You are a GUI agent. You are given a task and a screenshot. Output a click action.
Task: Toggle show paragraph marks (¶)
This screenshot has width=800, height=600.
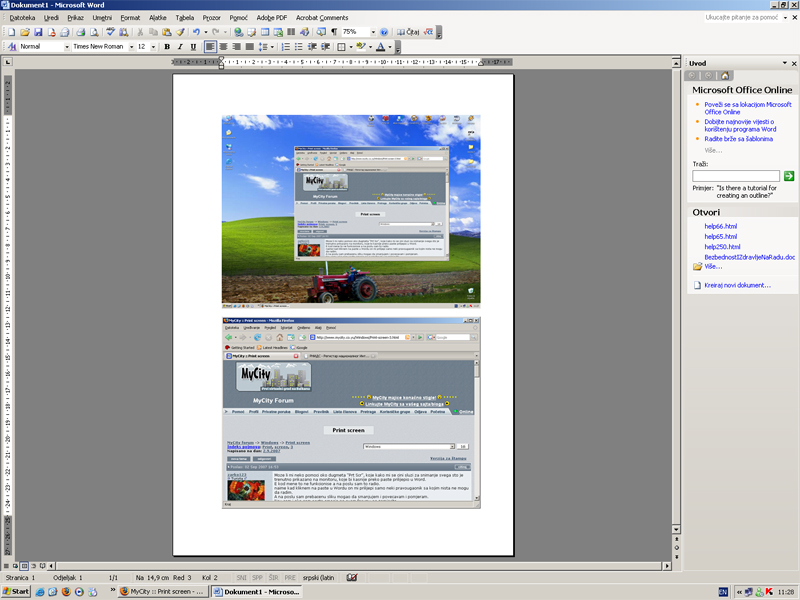(x=333, y=32)
